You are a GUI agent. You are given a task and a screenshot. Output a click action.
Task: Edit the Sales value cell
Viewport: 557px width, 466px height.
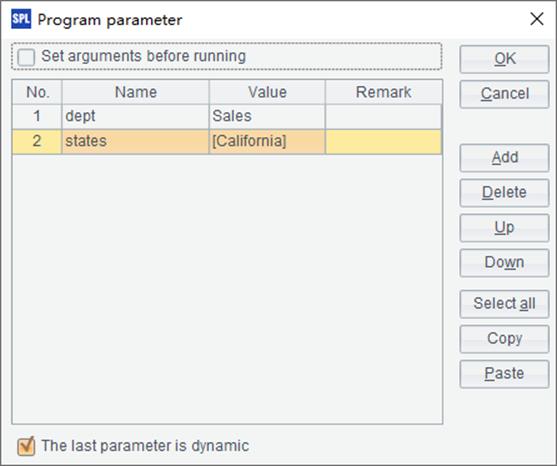pyautogui.click(x=267, y=116)
